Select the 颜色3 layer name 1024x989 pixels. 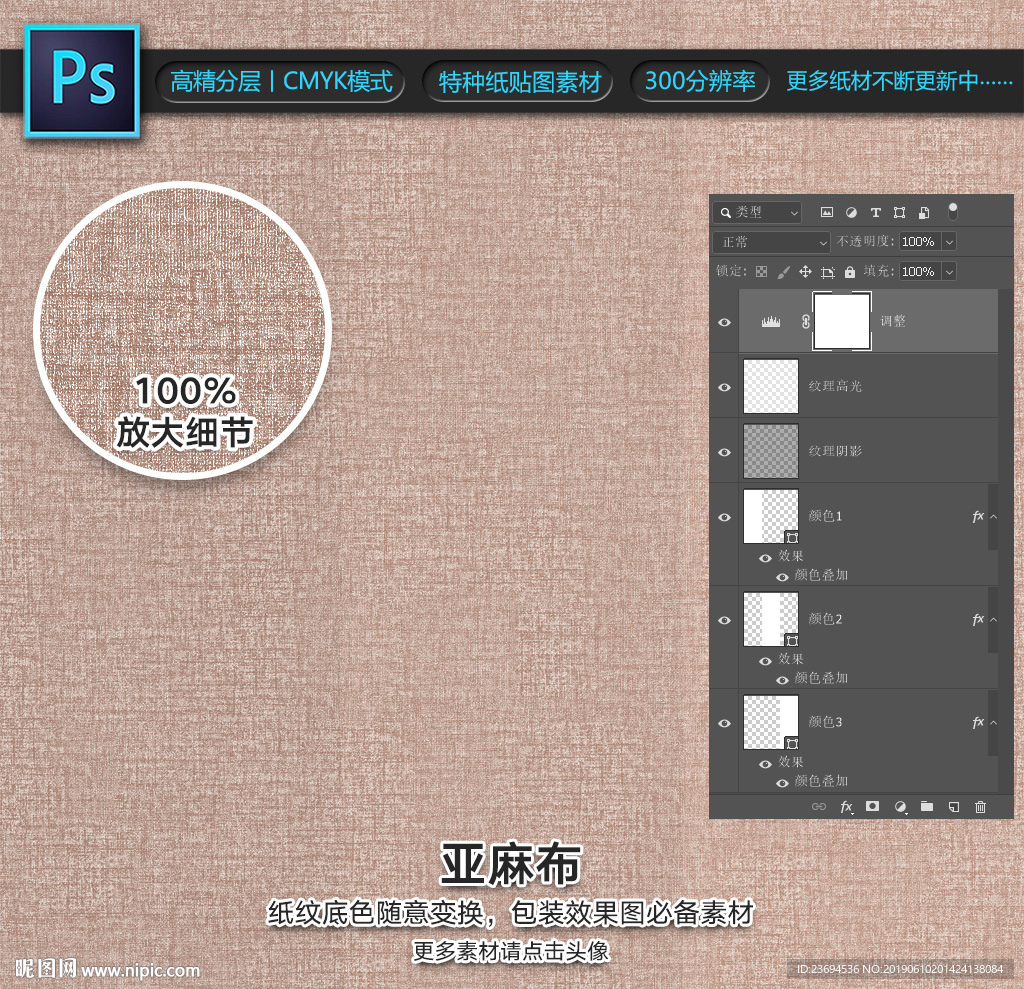(825, 722)
